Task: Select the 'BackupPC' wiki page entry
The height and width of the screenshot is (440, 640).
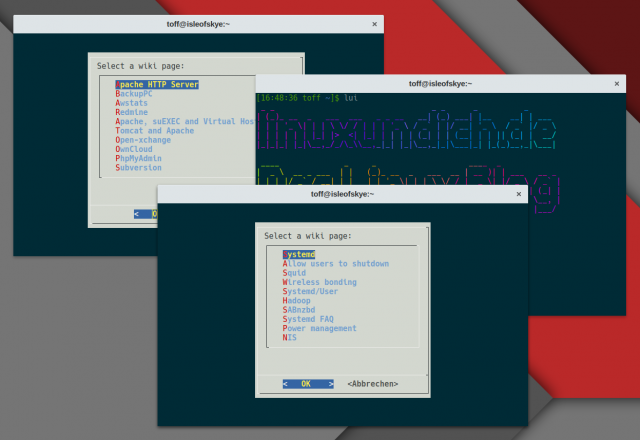Action: (133, 94)
